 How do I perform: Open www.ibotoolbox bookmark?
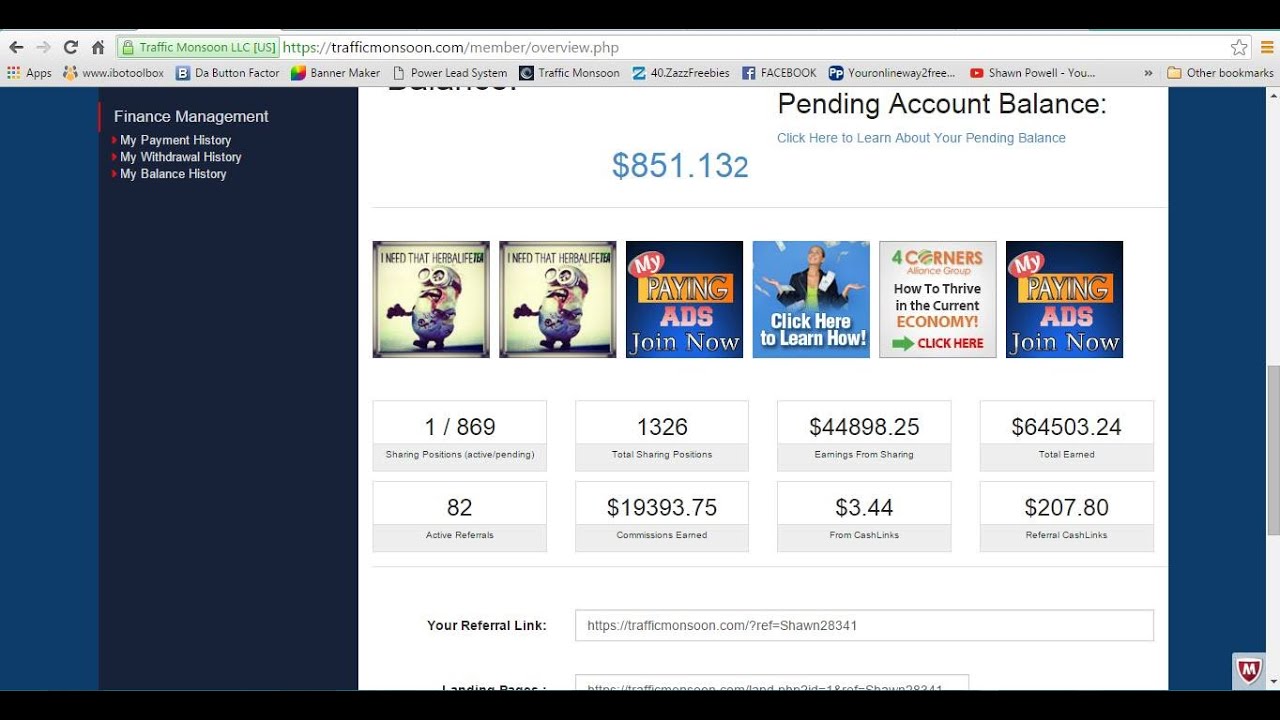coord(113,73)
